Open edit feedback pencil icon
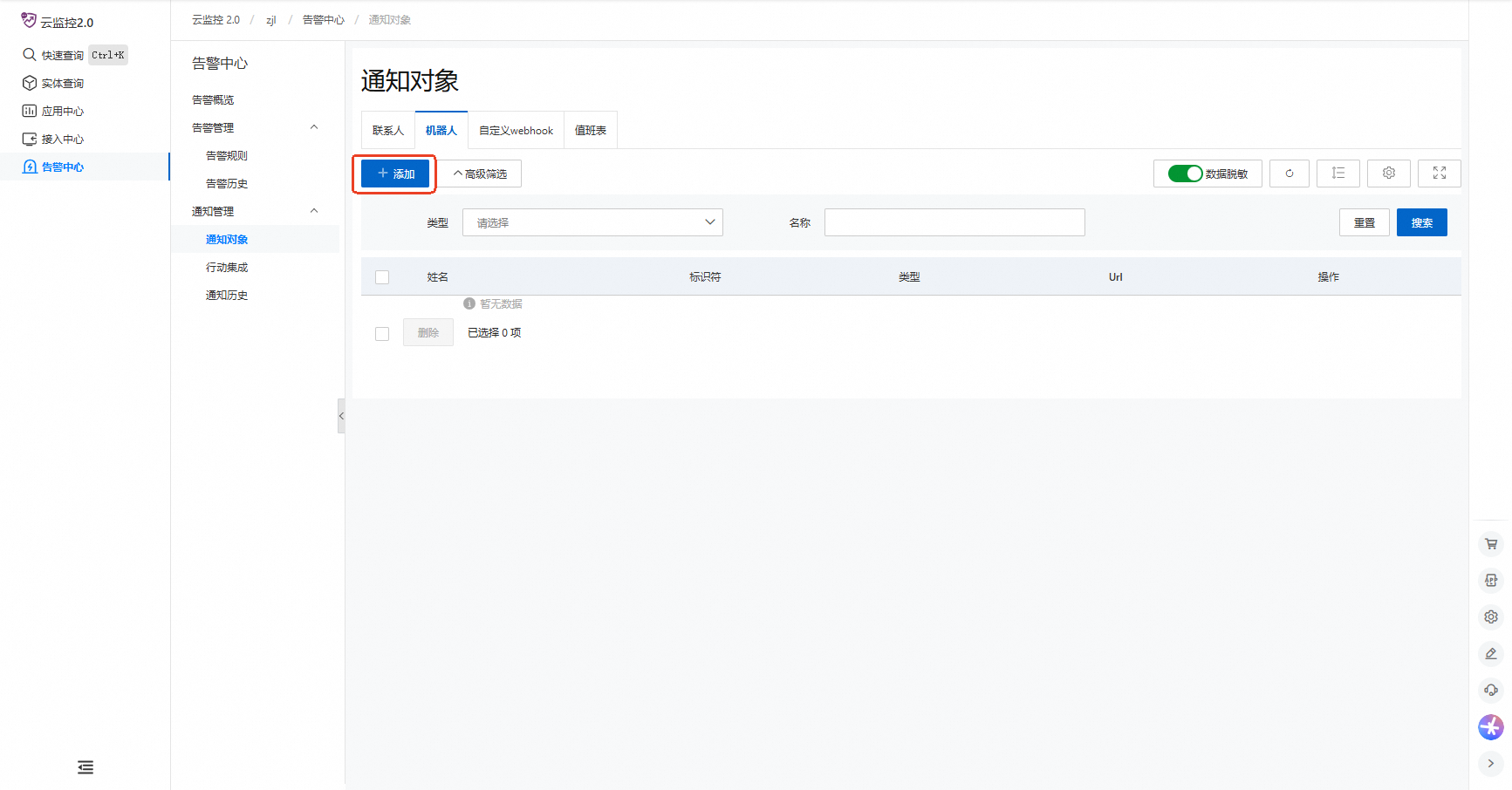The width and height of the screenshot is (1512, 790). pos(1491,654)
